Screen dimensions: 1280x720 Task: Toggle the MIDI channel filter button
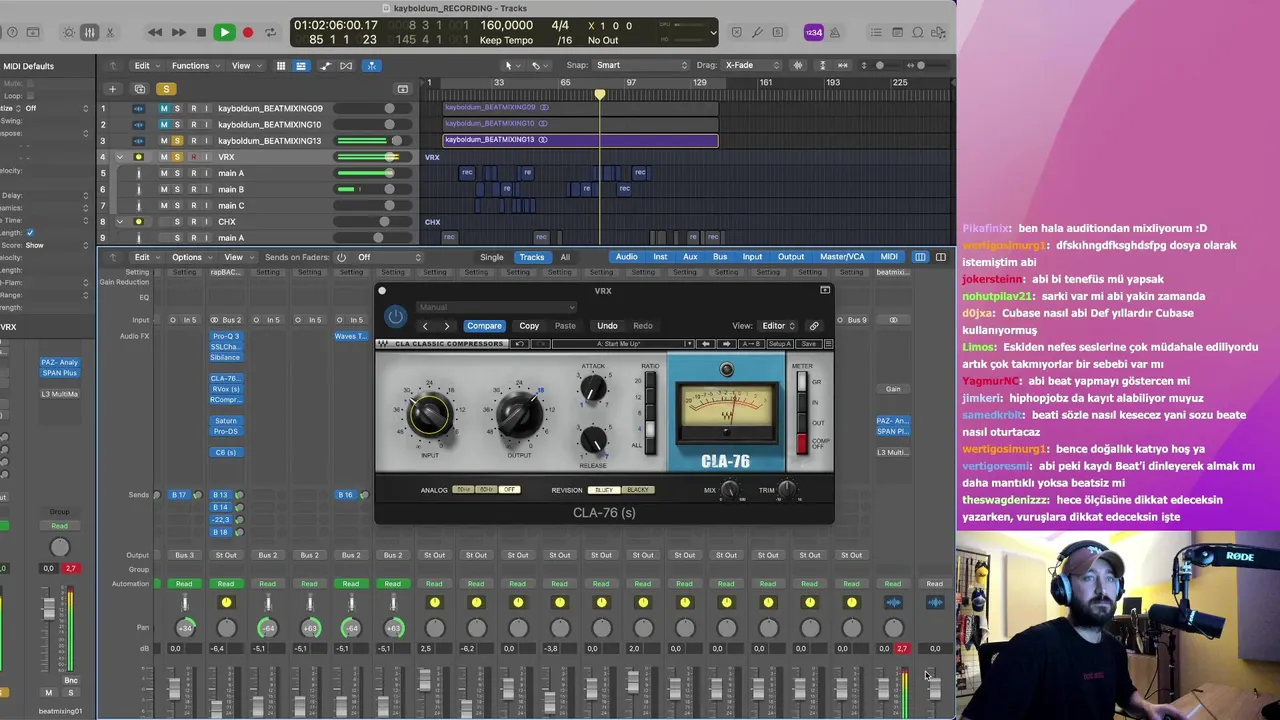coord(889,257)
